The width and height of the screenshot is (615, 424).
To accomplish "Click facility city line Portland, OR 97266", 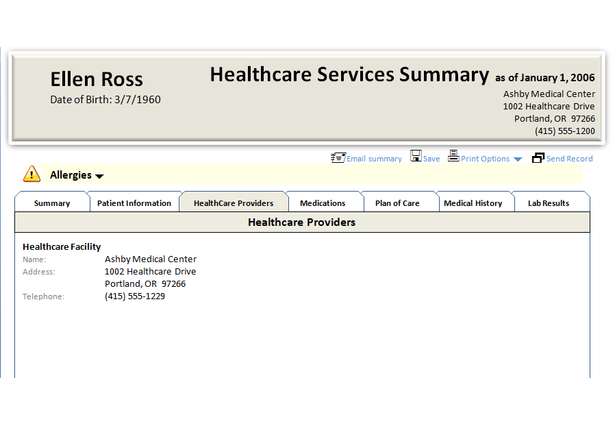I will (x=145, y=284).
